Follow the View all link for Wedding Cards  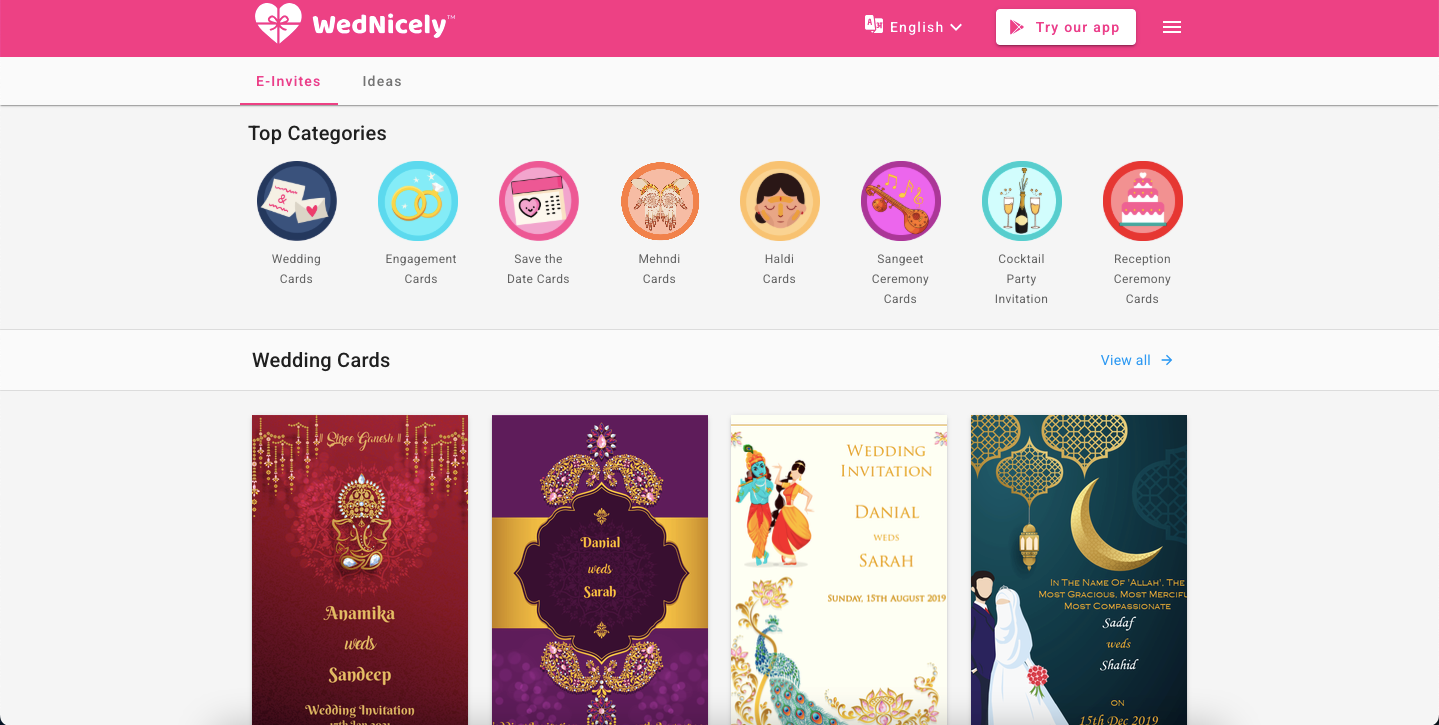coord(1137,360)
